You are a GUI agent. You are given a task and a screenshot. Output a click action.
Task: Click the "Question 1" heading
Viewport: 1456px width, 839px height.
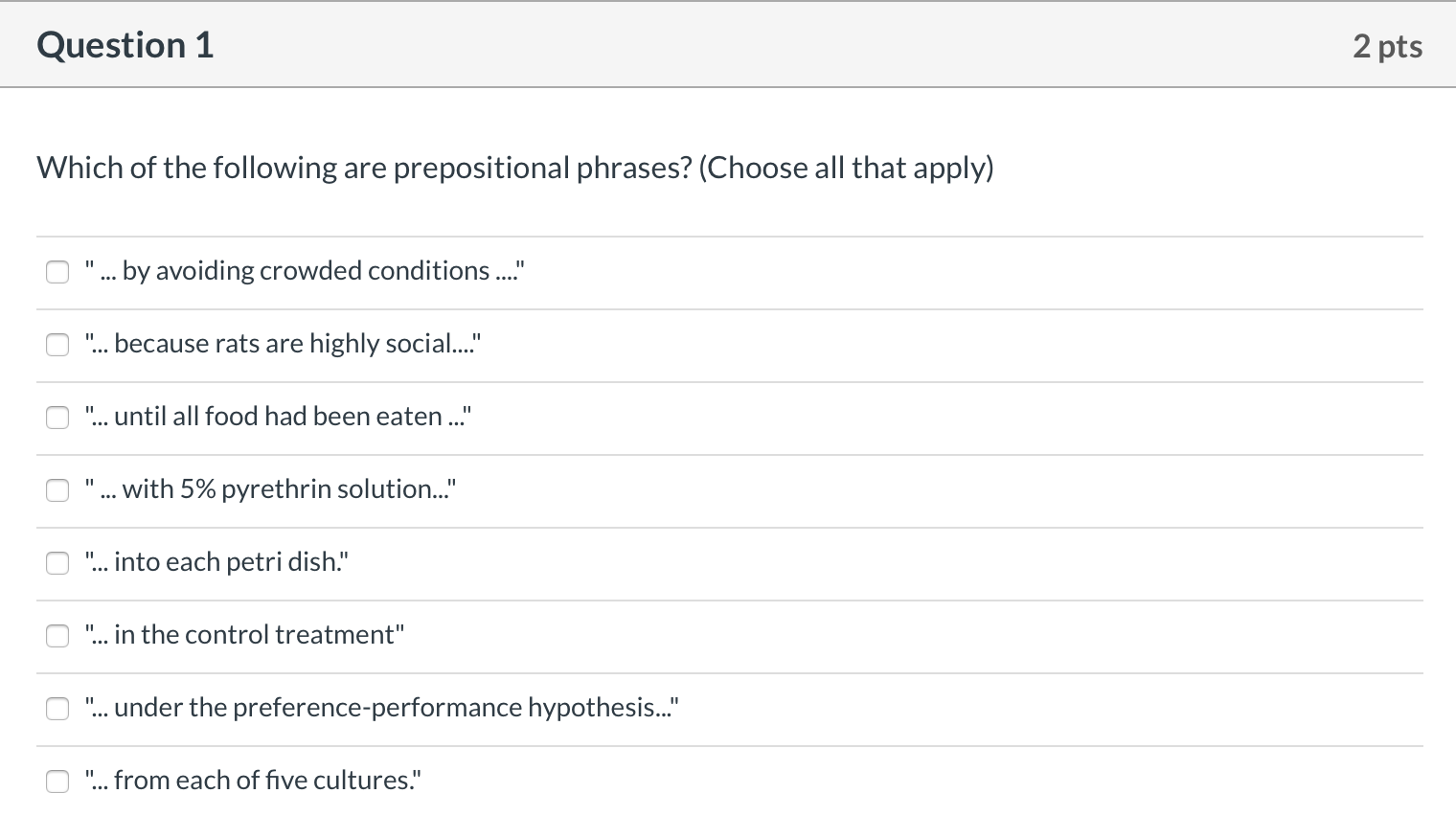(x=125, y=46)
